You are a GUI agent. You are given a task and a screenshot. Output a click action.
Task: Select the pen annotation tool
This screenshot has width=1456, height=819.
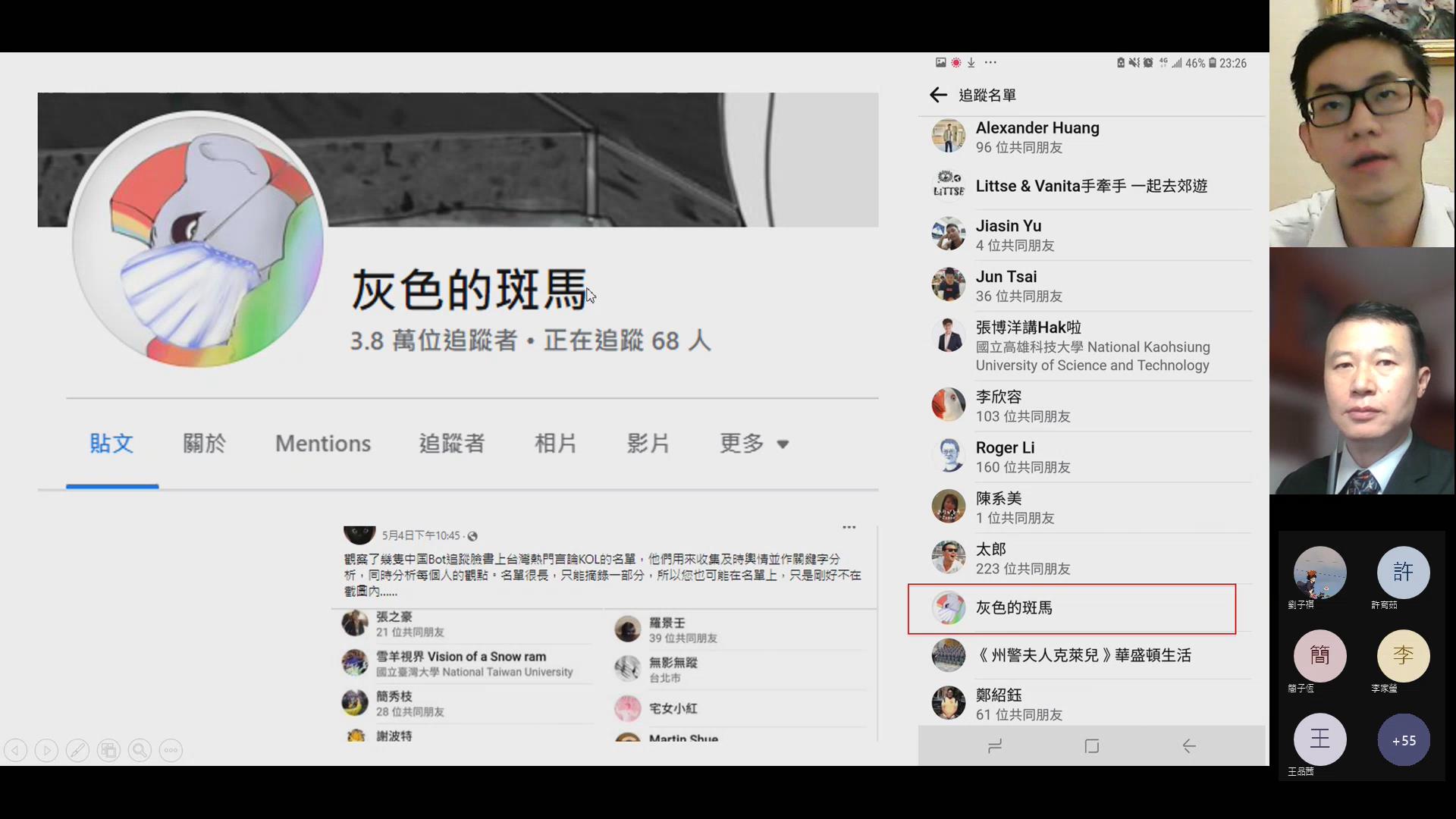tap(78, 750)
